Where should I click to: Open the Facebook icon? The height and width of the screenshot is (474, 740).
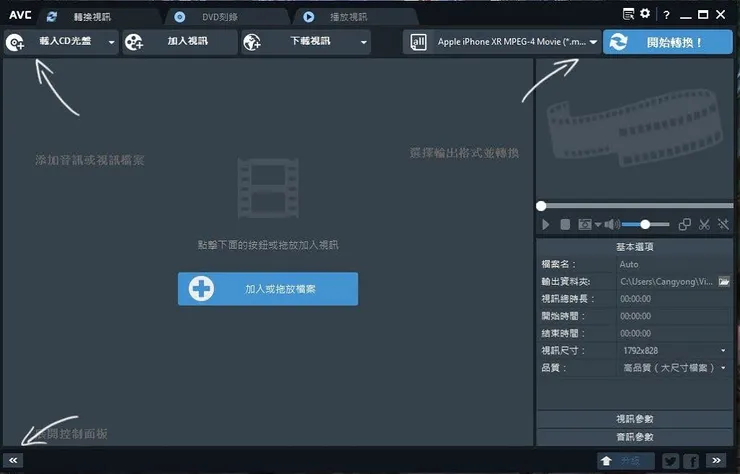691,461
